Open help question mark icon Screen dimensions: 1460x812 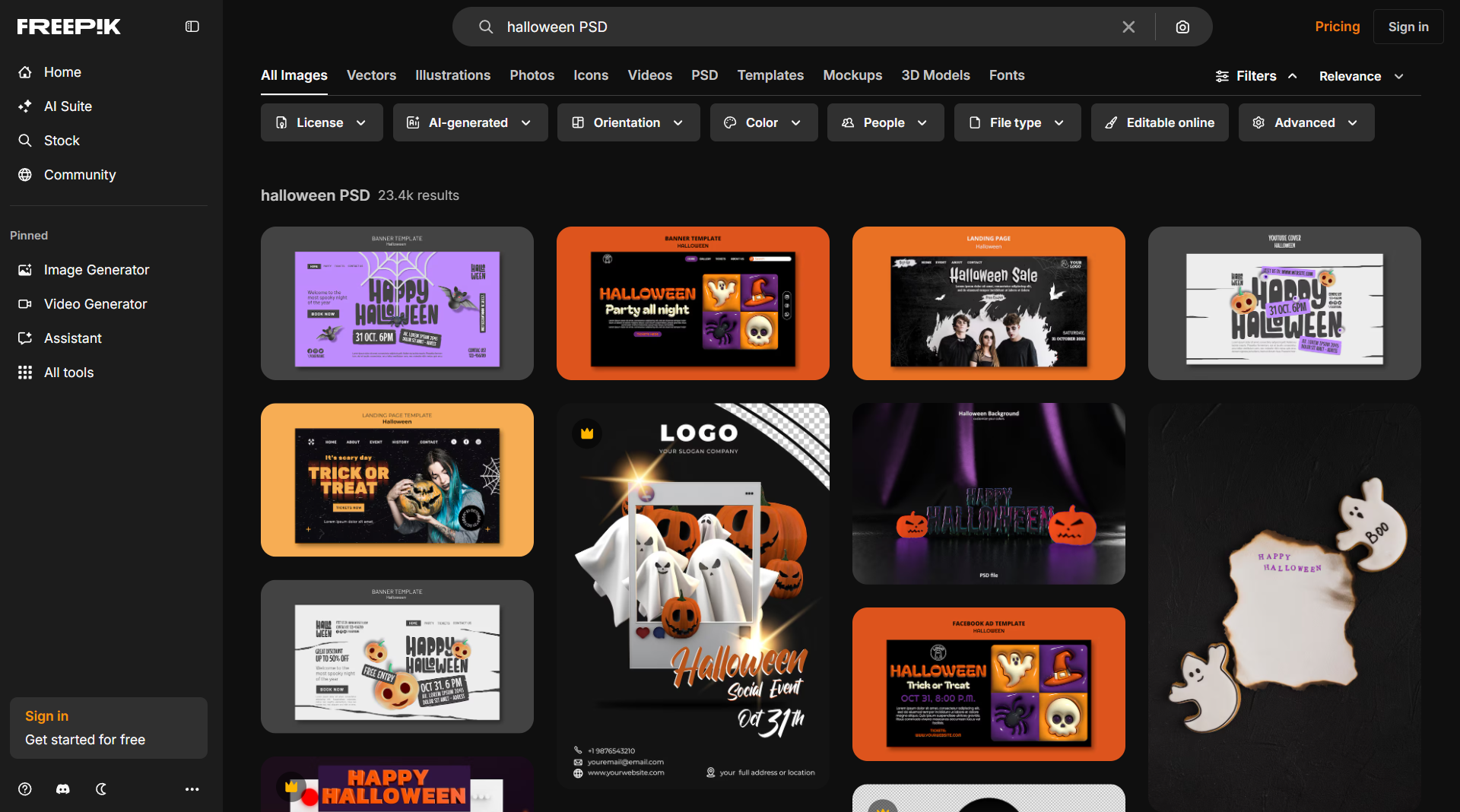coord(25,789)
